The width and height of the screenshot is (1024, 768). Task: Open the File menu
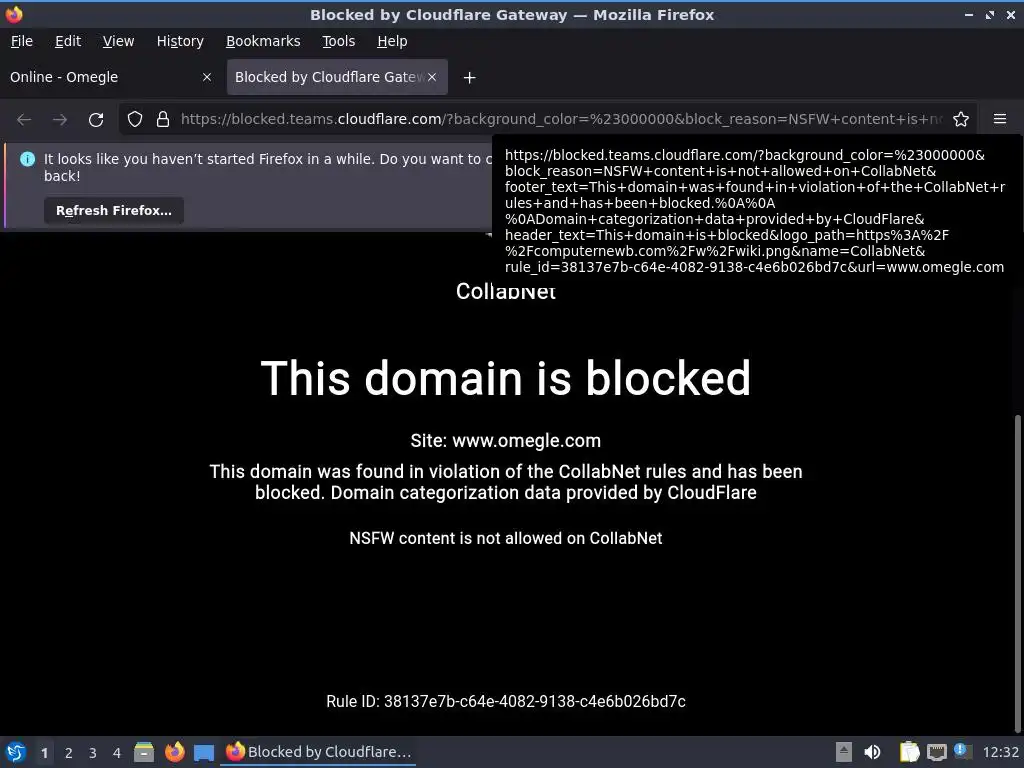click(x=22, y=41)
